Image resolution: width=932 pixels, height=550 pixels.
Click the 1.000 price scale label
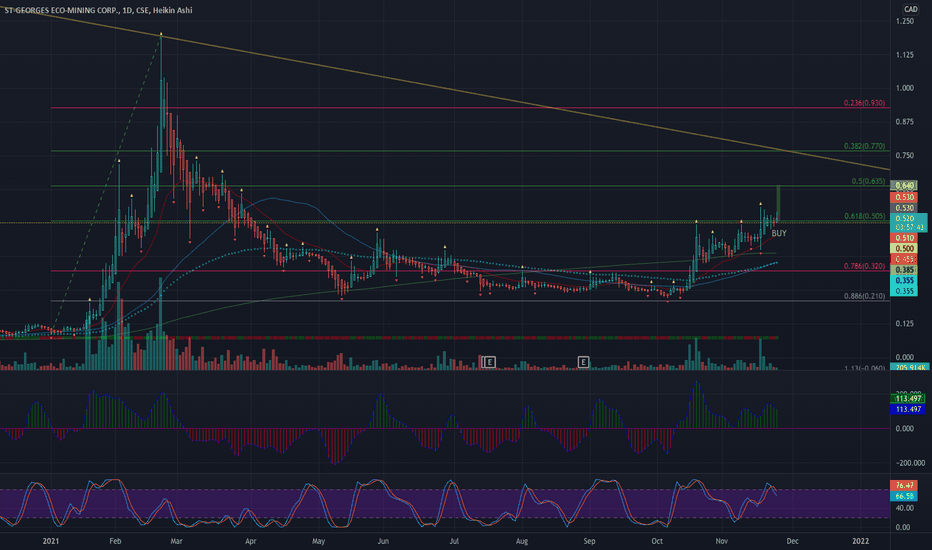905,88
